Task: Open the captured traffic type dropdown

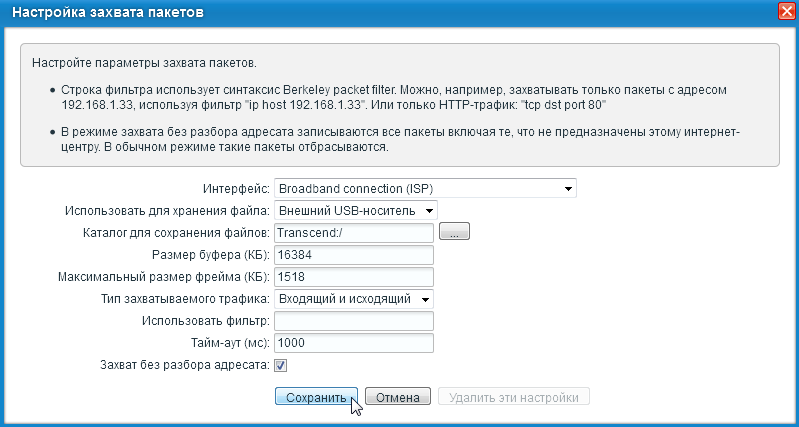Action: pyautogui.click(x=354, y=299)
